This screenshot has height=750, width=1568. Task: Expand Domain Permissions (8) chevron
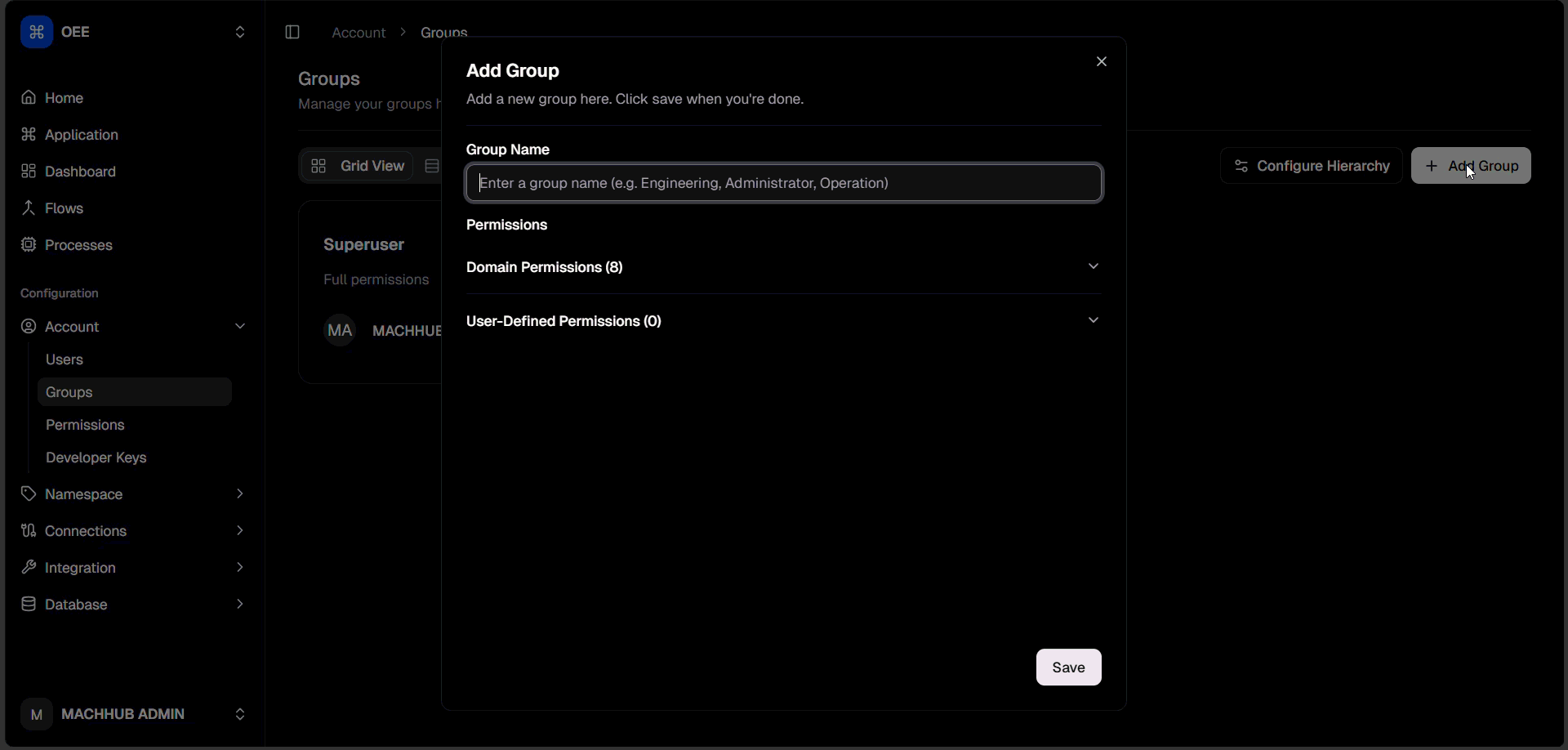coord(1094,266)
